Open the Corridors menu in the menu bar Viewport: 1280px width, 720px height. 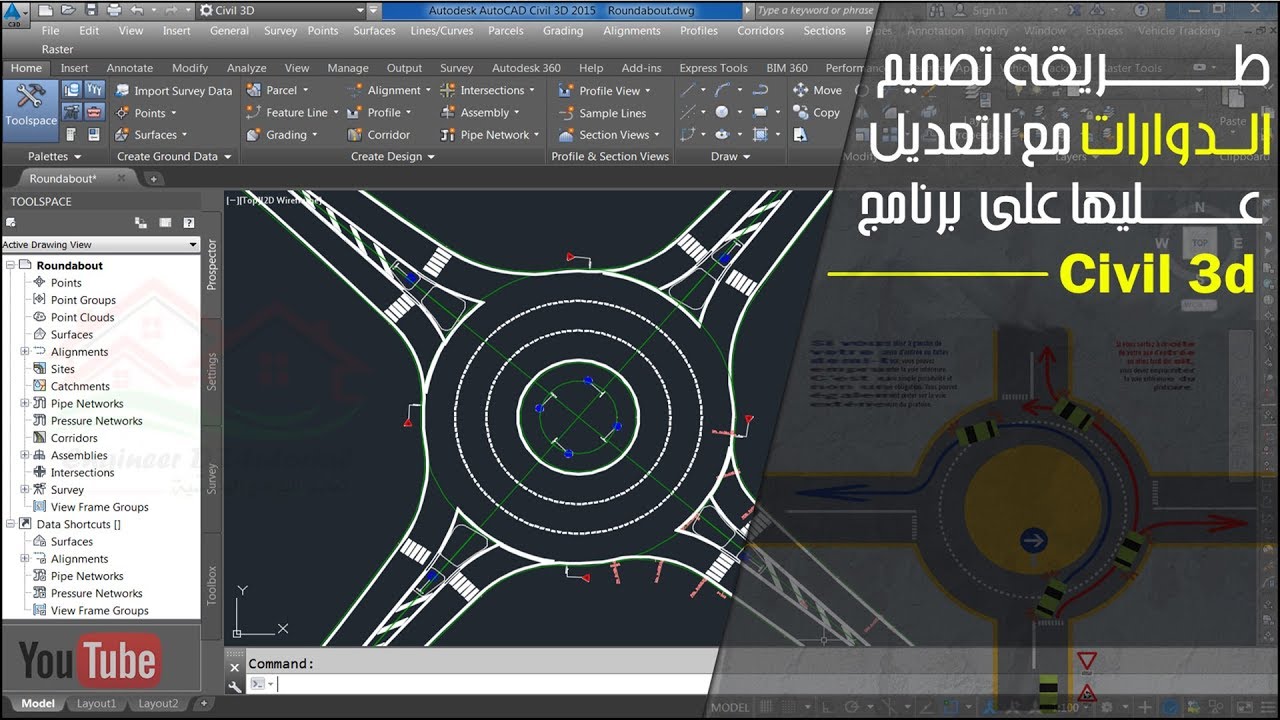(761, 31)
